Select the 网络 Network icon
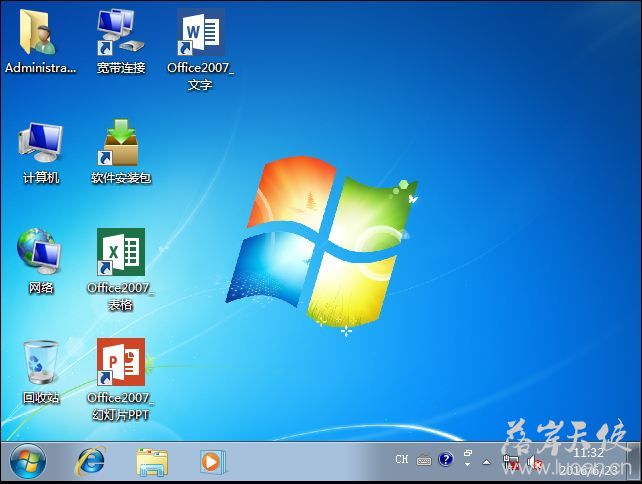This screenshot has height=484, width=642. pyautogui.click(x=41, y=261)
